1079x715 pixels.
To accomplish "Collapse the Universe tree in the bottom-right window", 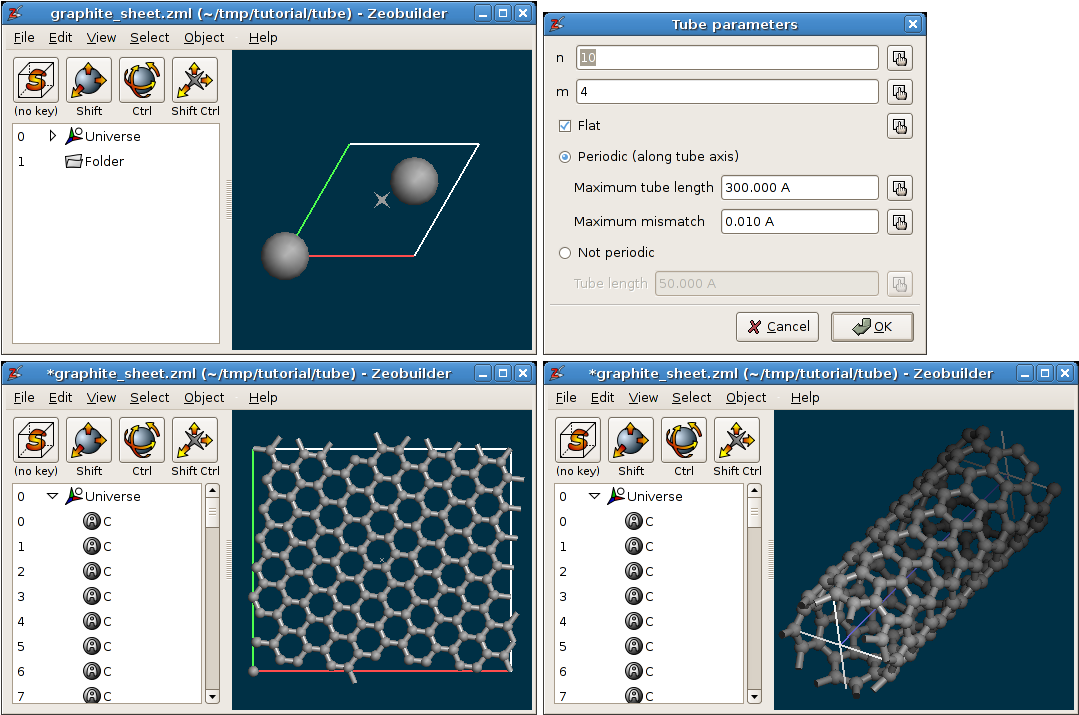I will coord(595,496).
